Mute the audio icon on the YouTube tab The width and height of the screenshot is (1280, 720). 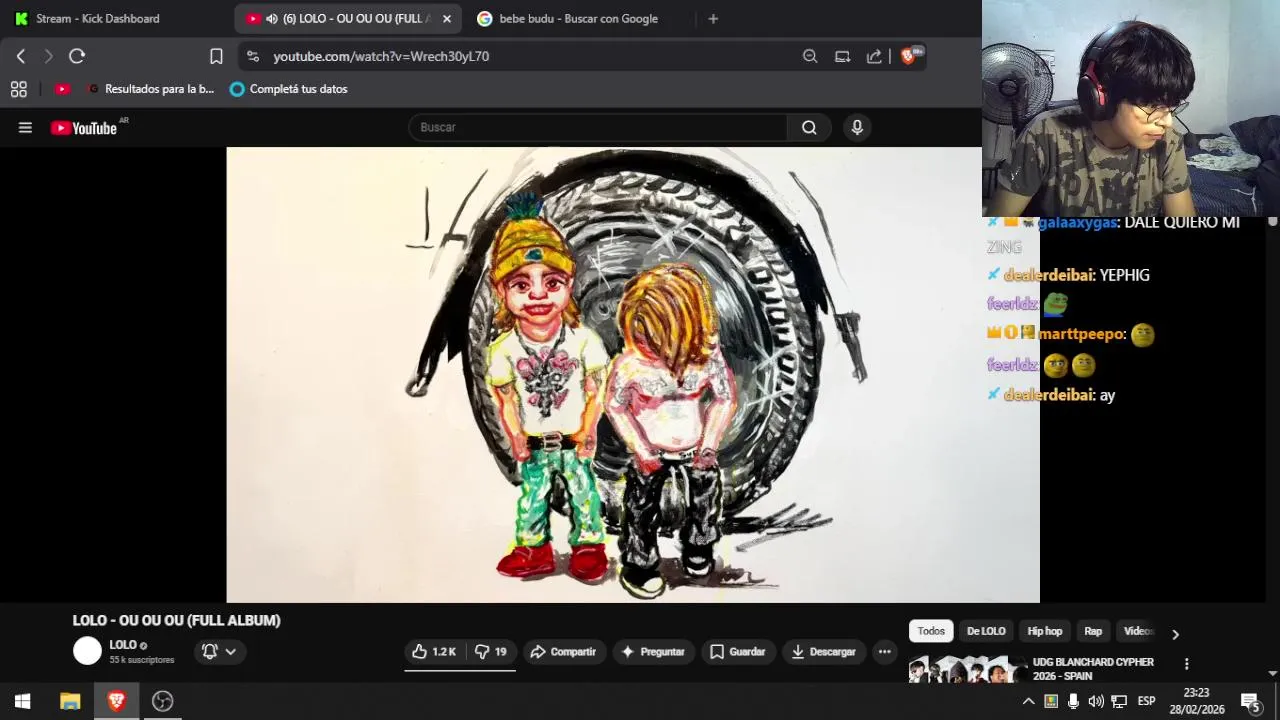272,19
